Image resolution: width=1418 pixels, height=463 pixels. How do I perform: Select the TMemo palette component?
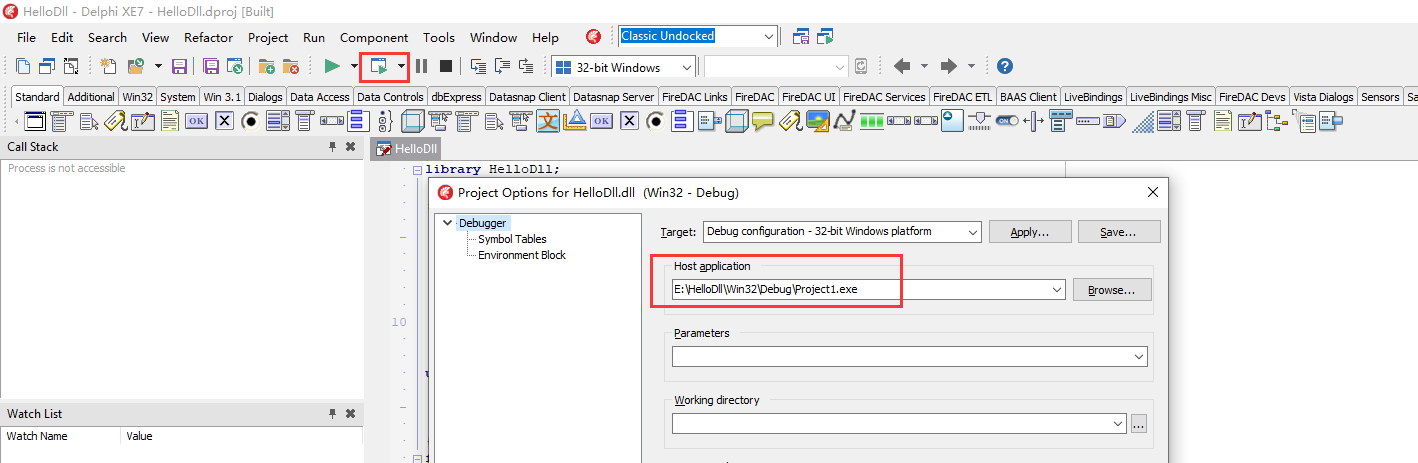click(170, 121)
